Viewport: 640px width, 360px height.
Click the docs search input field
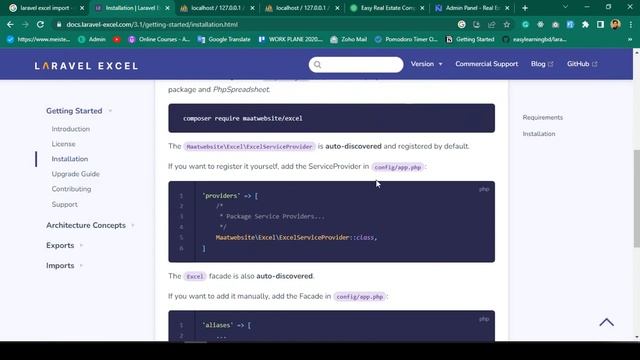point(356,64)
